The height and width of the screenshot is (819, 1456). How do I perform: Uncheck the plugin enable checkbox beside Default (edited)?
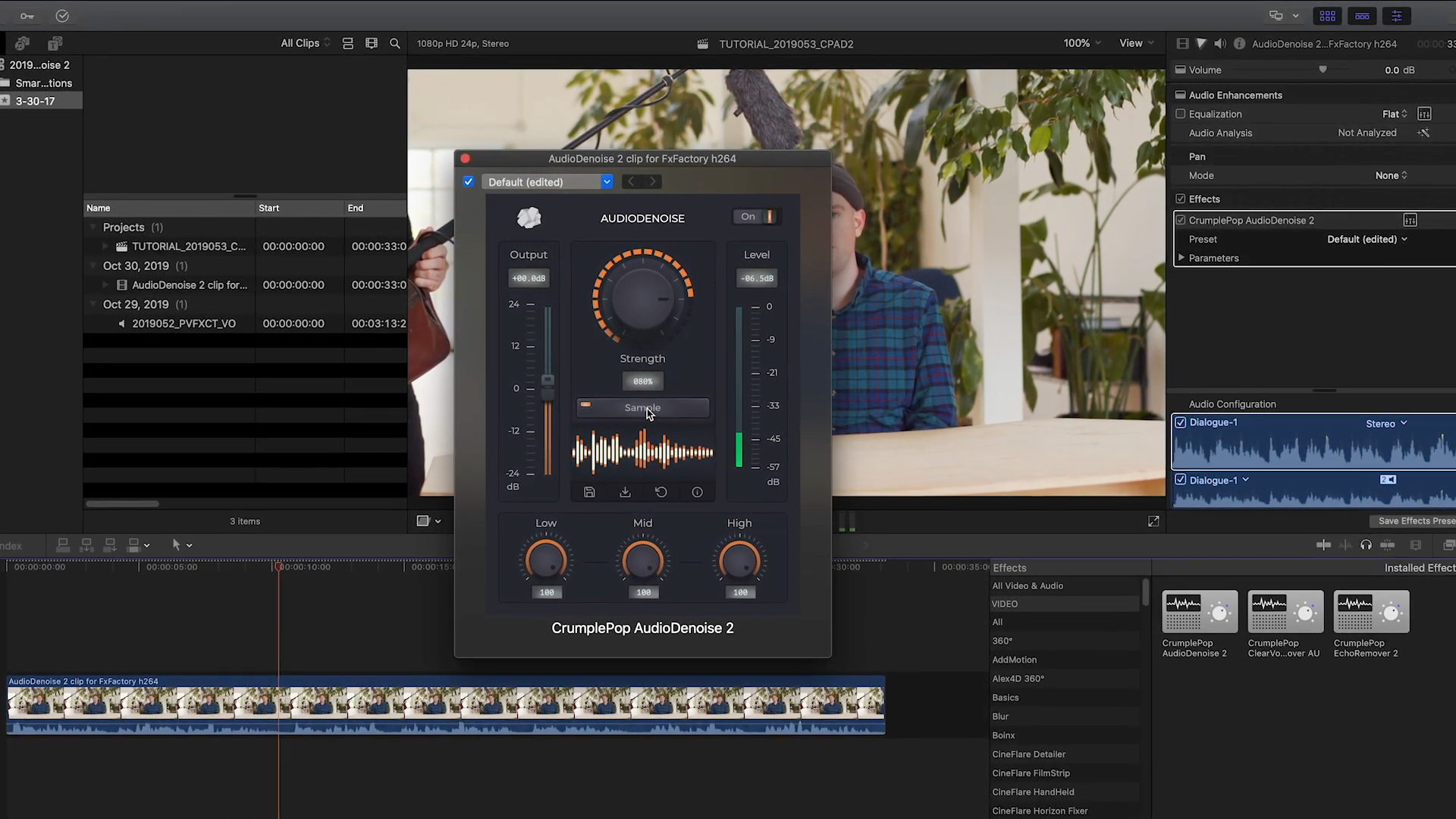pos(468,181)
